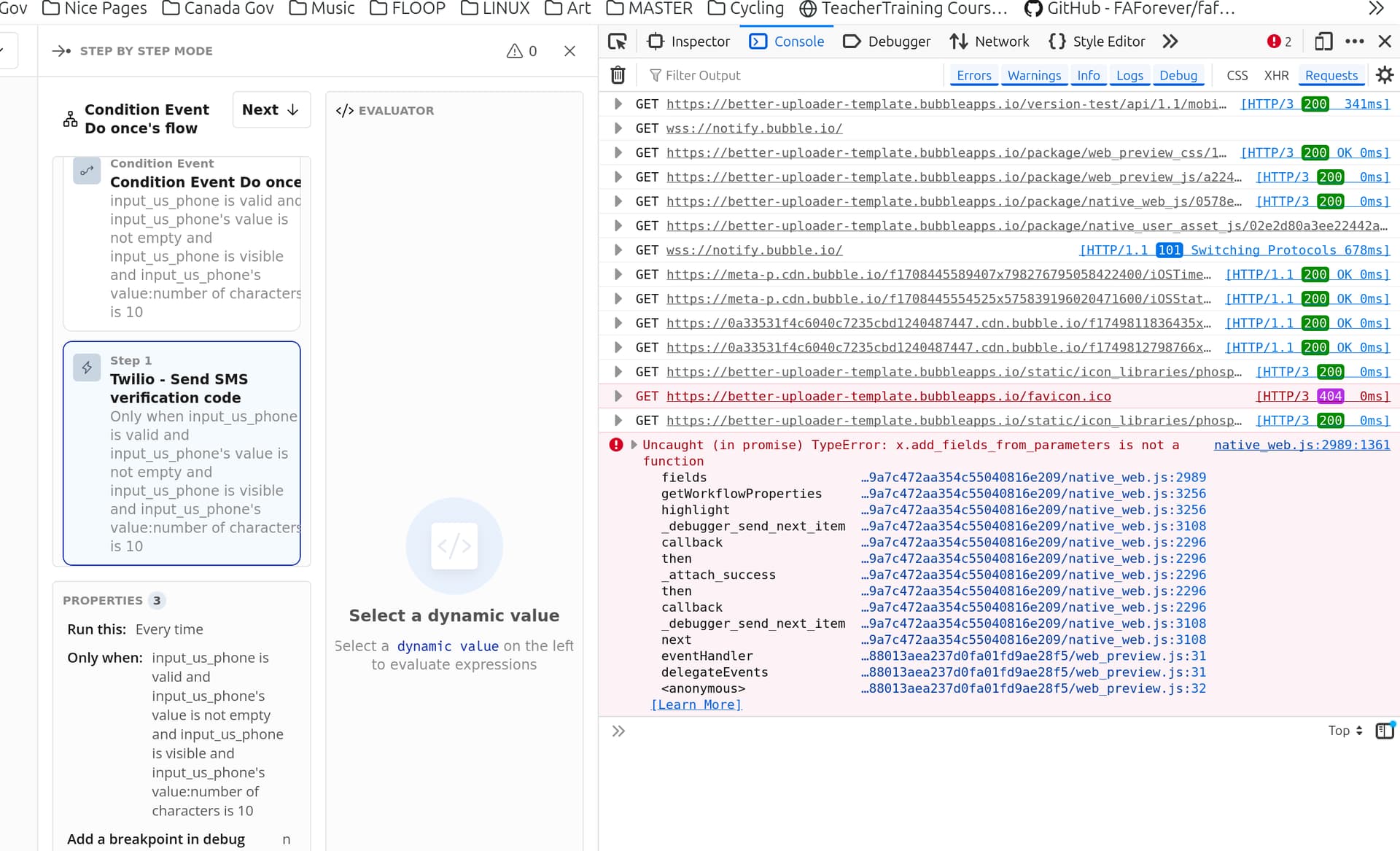Collapse the Uncaught TypeError stack trace
Image resolution: width=1400 pixels, height=851 pixels.
(634, 445)
